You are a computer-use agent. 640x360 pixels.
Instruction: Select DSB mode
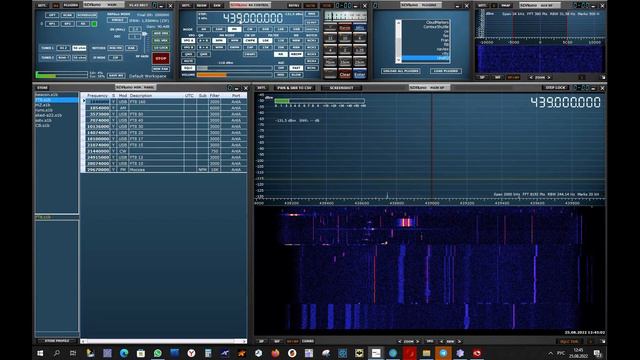click(x=265, y=29)
